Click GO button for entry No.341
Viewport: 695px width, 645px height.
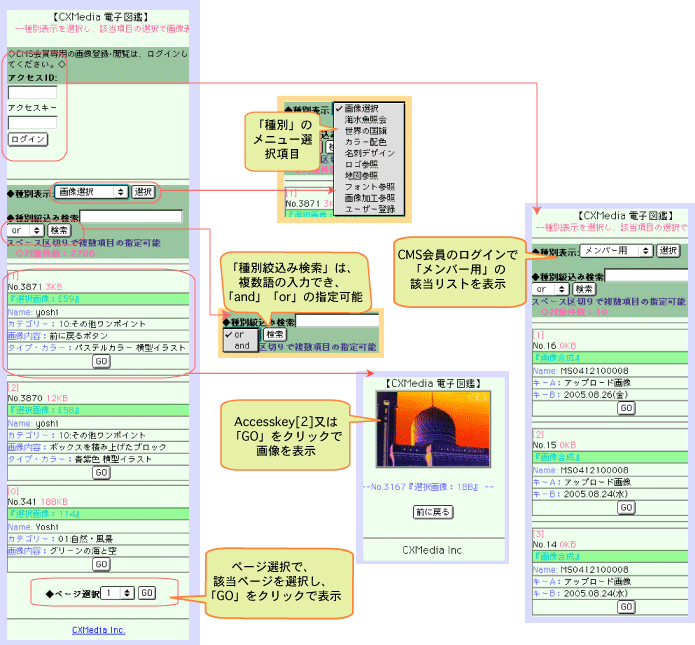pos(101,564)
